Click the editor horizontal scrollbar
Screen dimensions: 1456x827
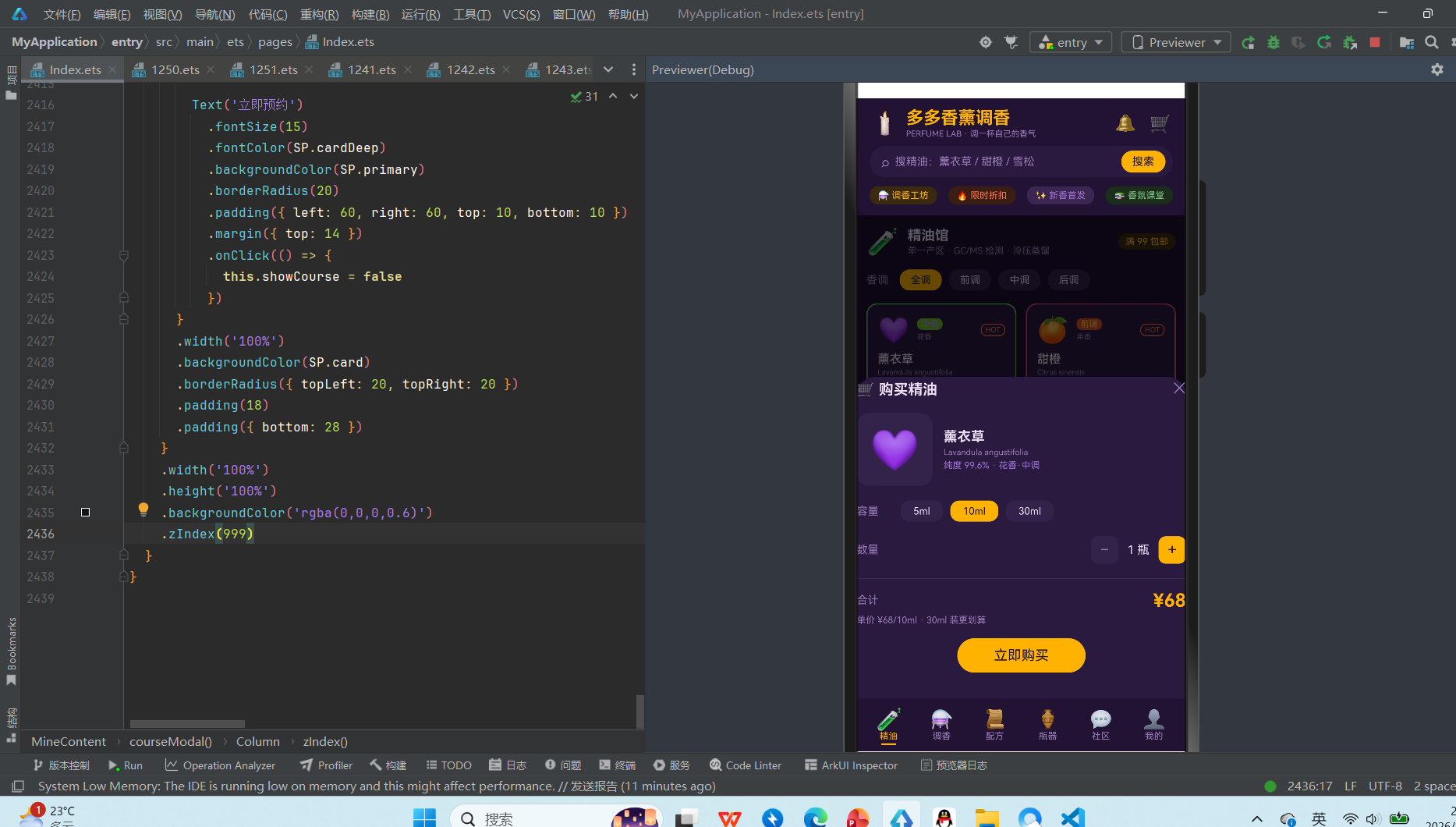187,724
